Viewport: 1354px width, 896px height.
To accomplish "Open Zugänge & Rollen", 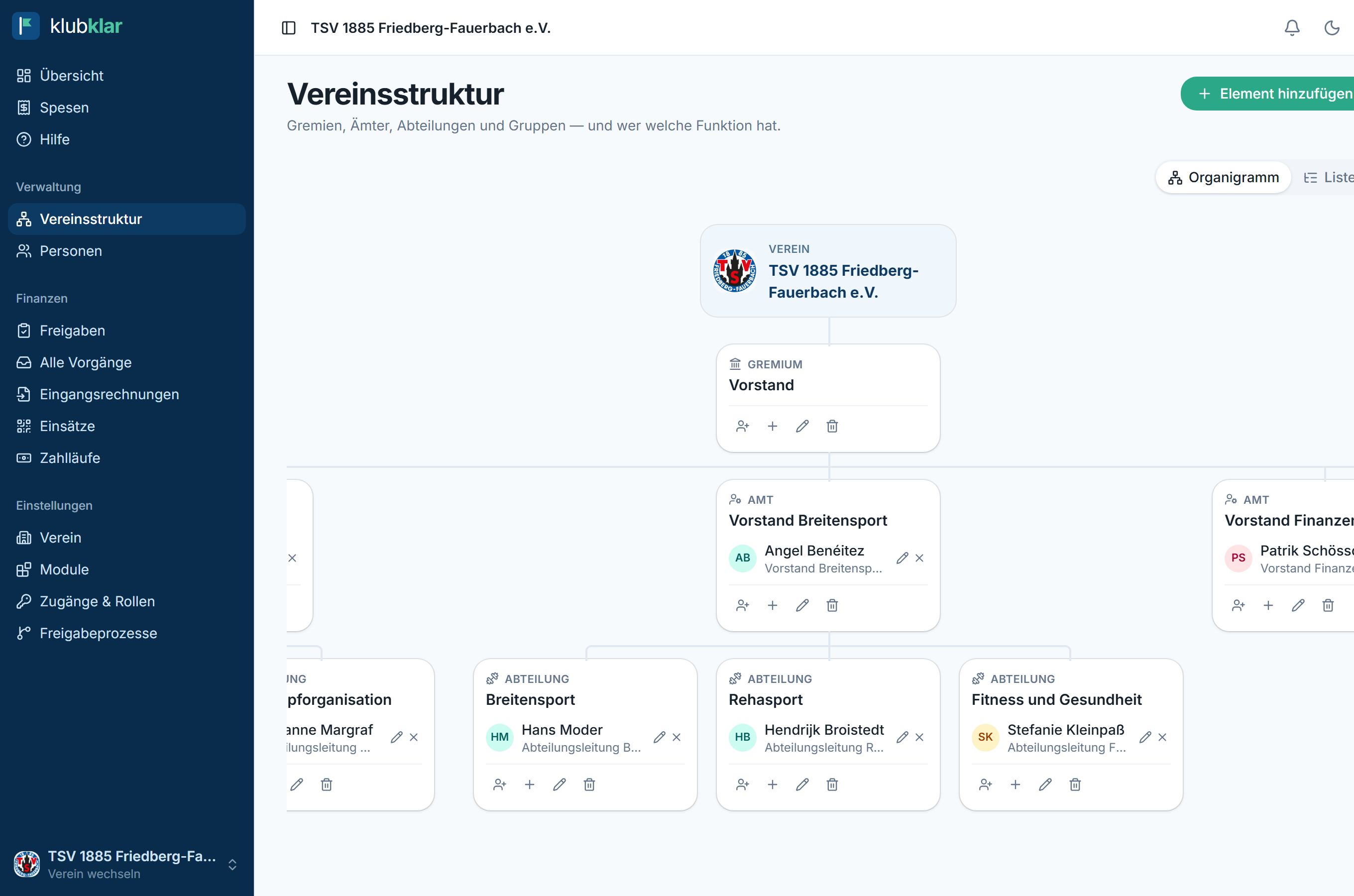I will coord(127,601).
